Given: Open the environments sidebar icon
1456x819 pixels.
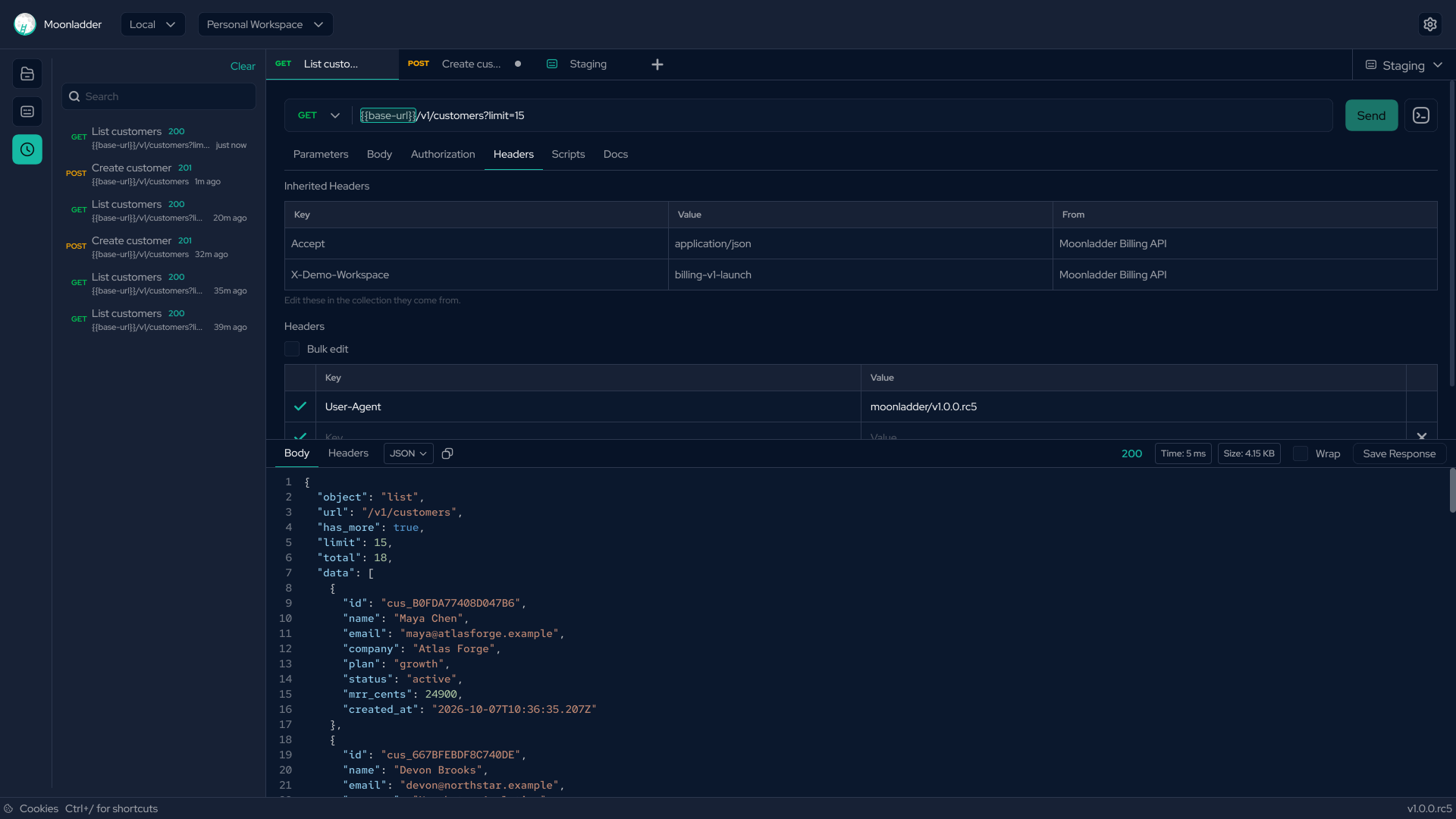Looking at the screenshot, I should point(27,111).
